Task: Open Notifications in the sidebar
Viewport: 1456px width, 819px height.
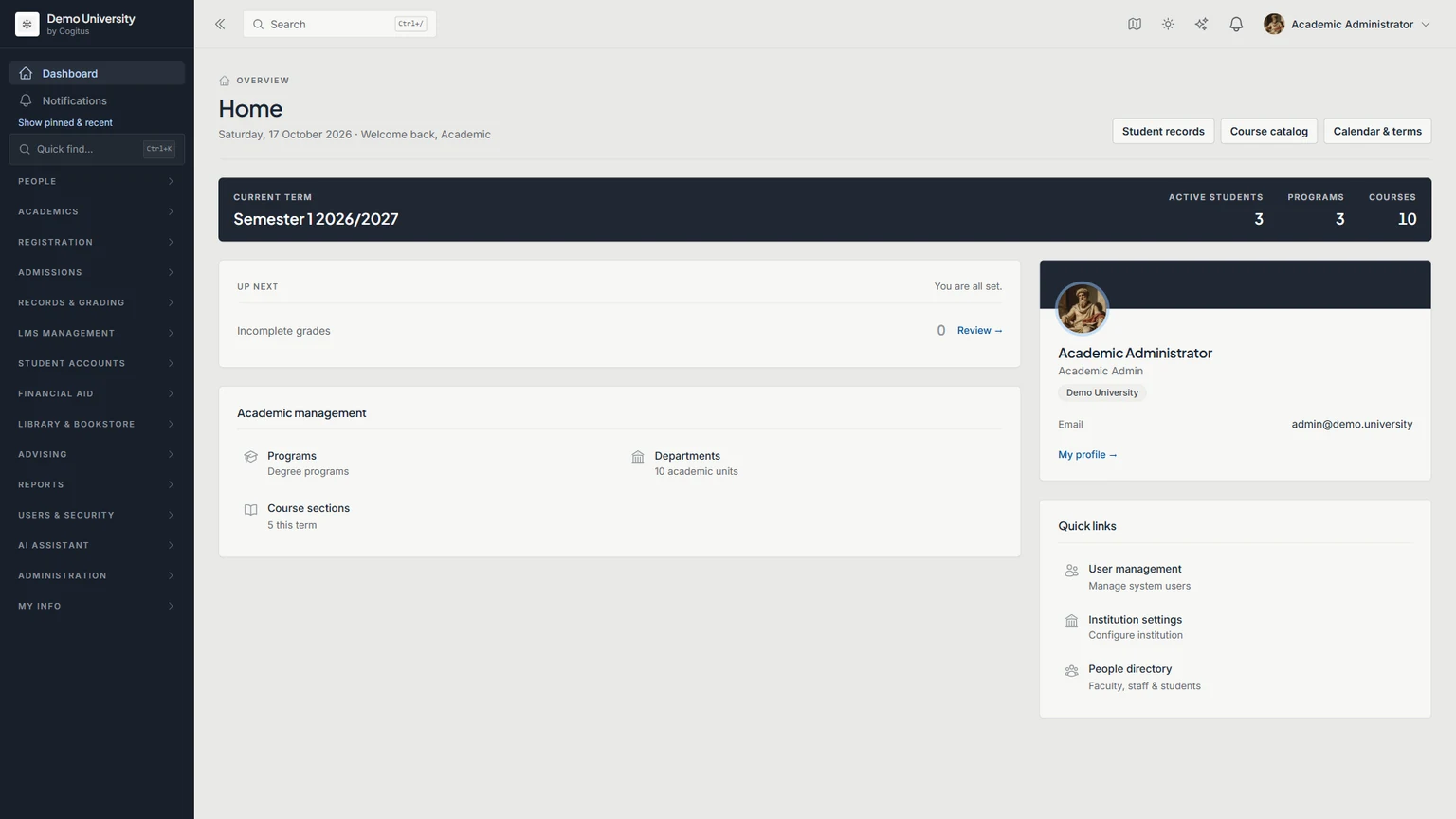Action: click(97, 100)
